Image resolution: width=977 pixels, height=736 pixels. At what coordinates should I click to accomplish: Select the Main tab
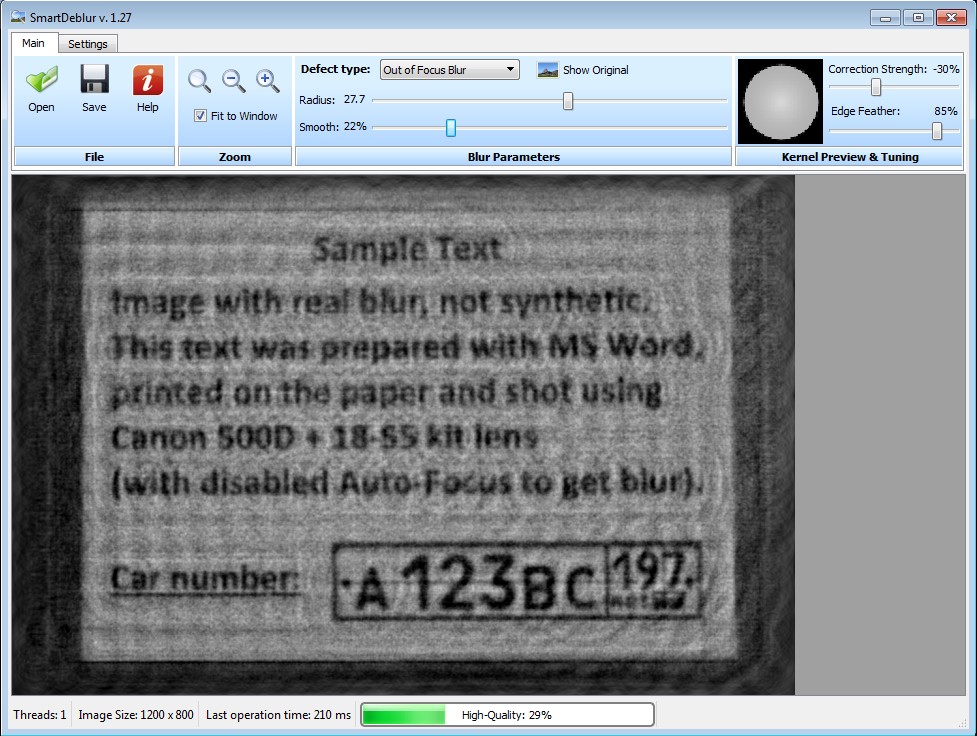point(34,44)
